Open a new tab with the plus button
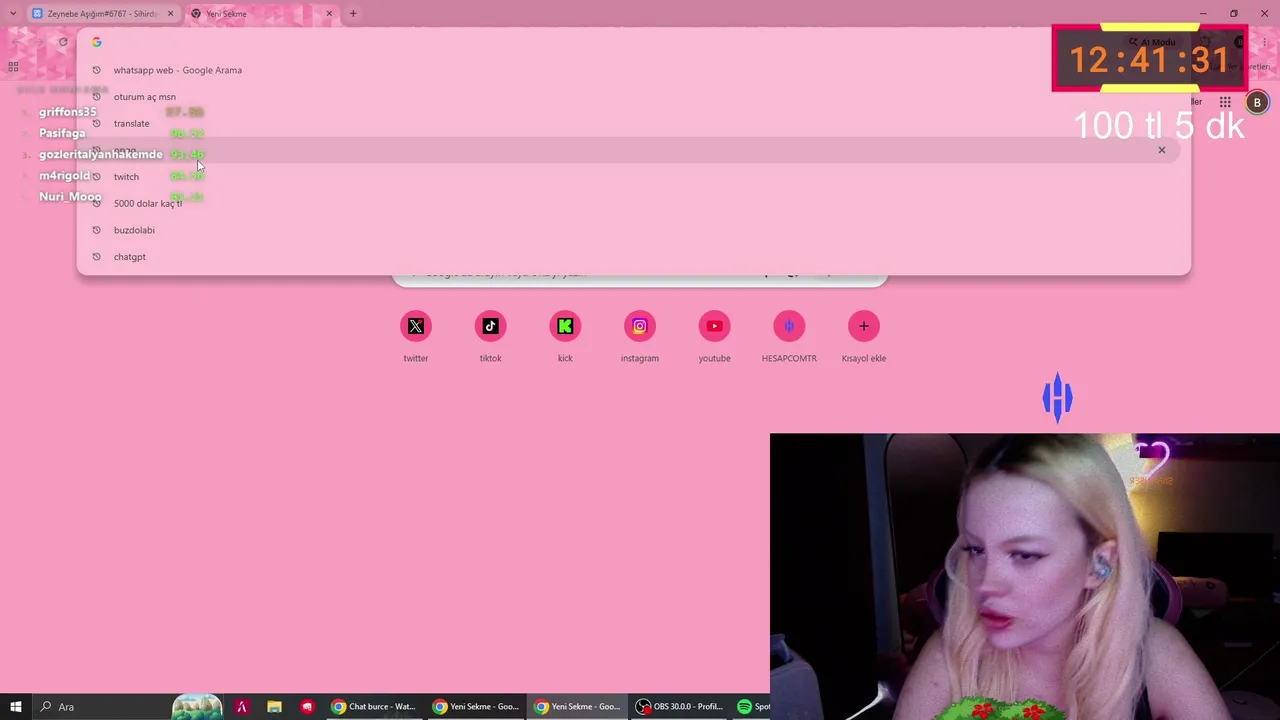The width and height of the screenshot is (1280, 720). 353,14
